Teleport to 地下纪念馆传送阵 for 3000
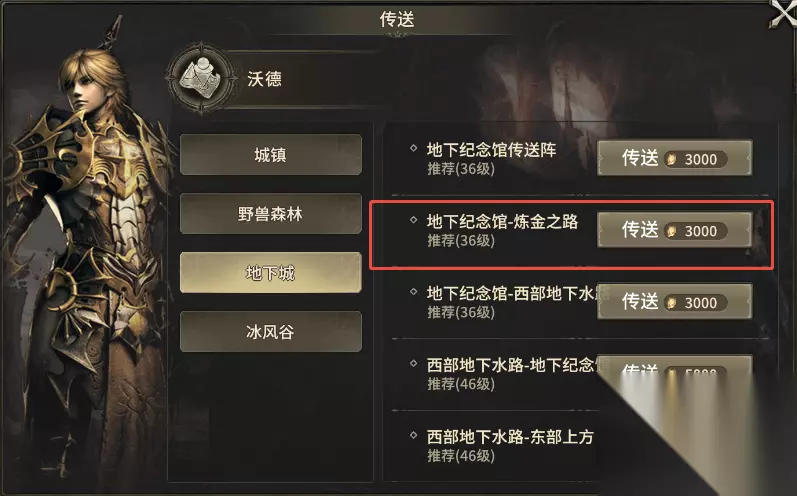This screenshot has width=797, height=496. [675, 158]
